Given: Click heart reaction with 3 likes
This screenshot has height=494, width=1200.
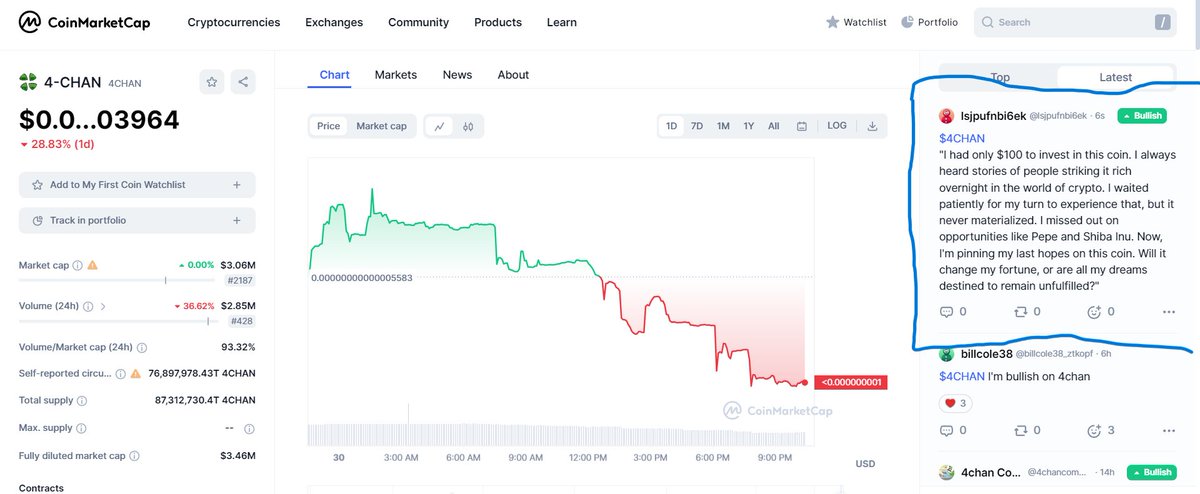Looking at the screenshot, I should click(x=954, y=403).
